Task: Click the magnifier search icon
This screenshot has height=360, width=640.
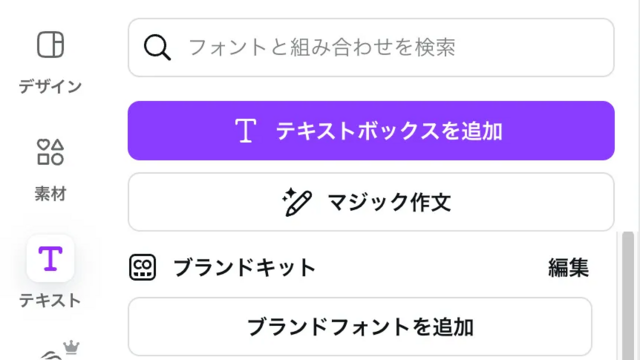Action: (157, 47)
